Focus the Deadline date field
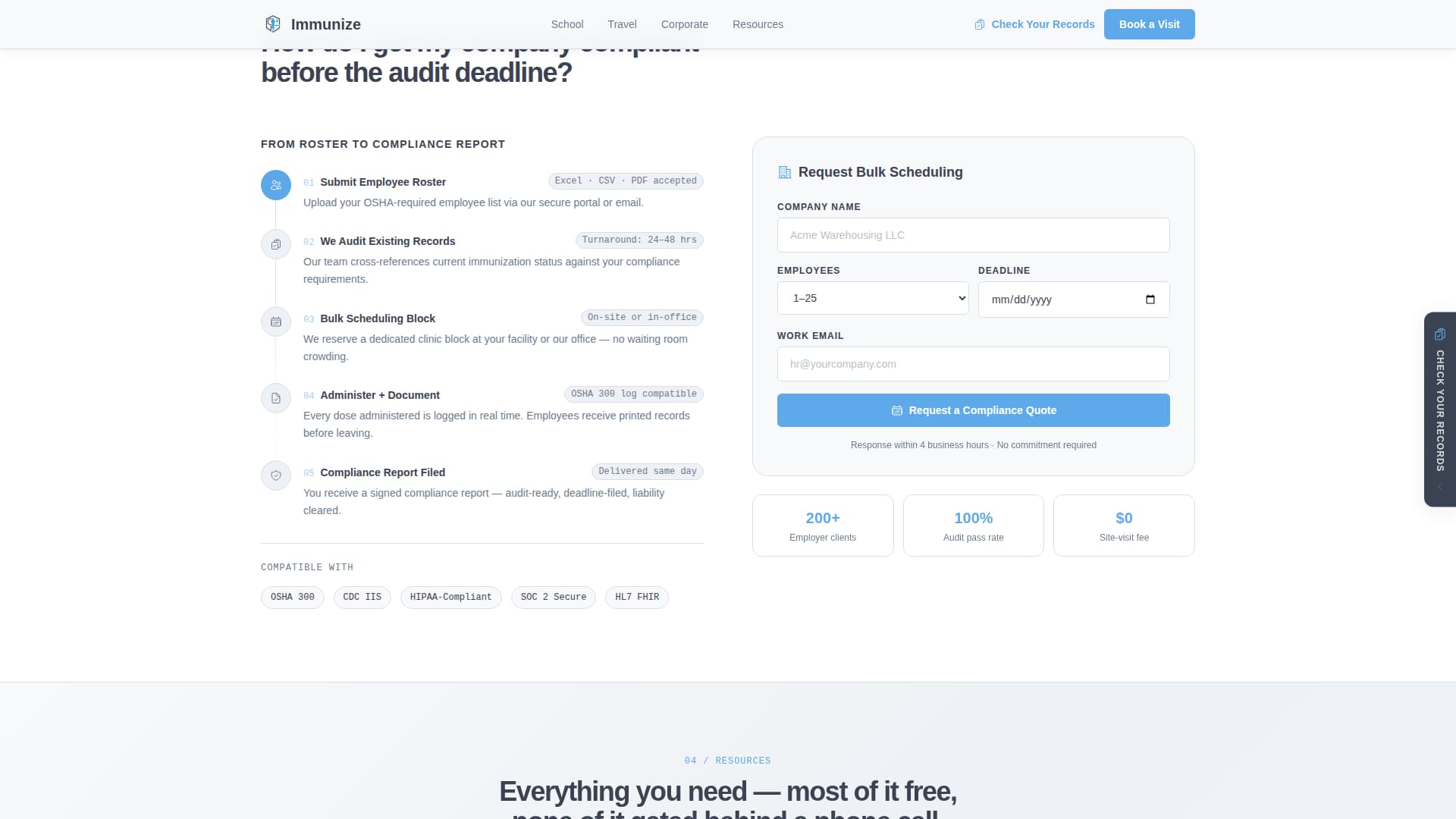1456x819 pixels. (x=1074, y=300)
